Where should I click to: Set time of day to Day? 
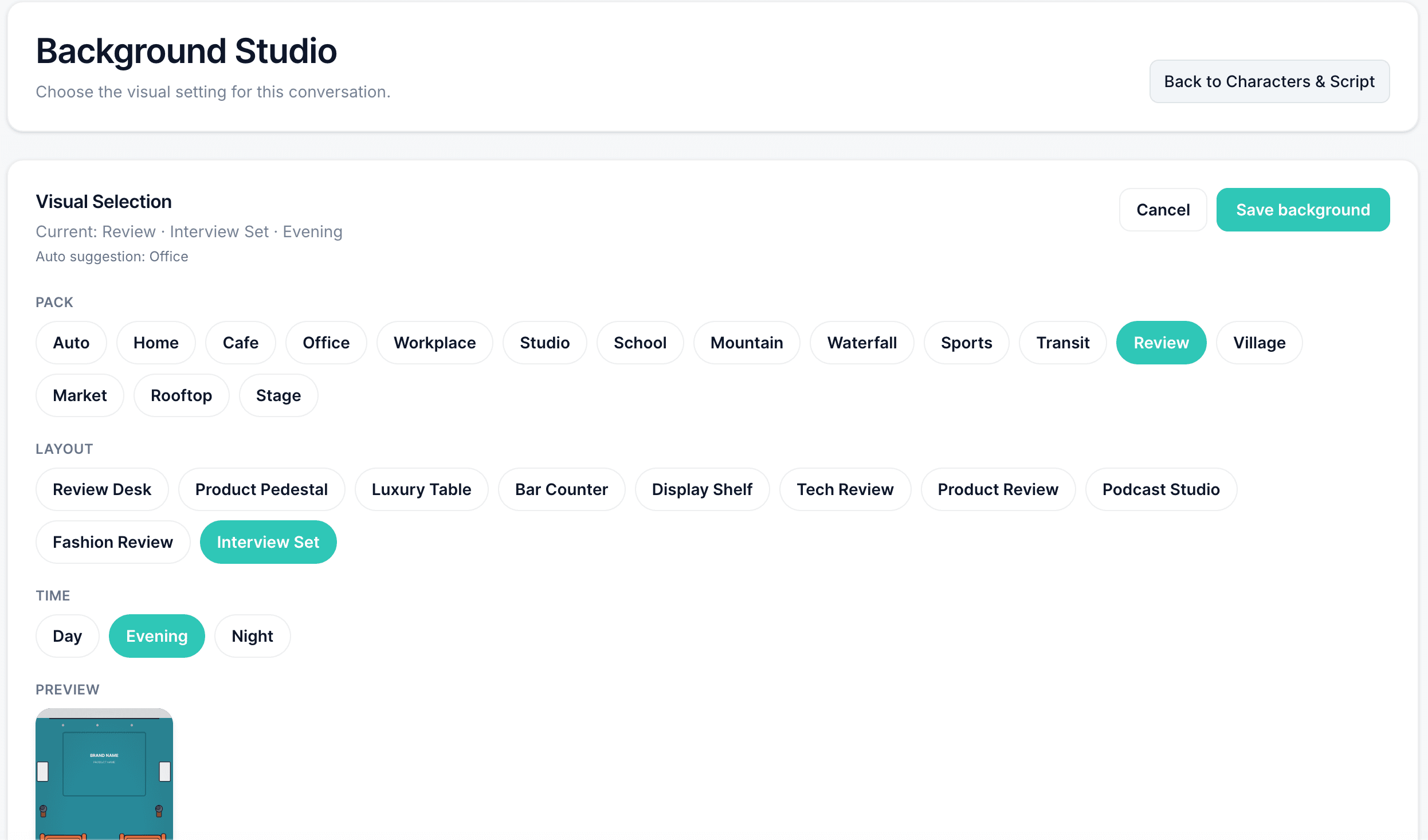(x=67, y=636)
